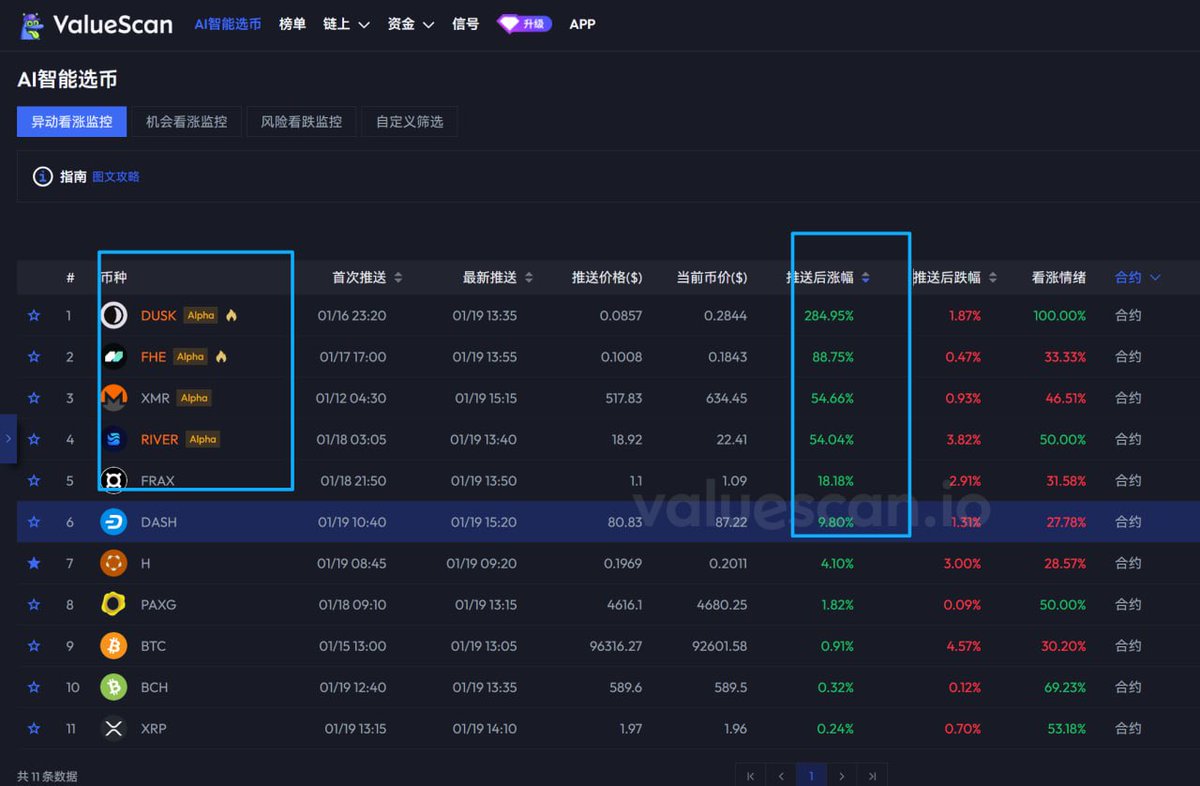Open AI智能选币 in top navigation
Image resolution: width=1200 pixels, height=786 pixels.
pyautogui.click(x=227, y=24)
